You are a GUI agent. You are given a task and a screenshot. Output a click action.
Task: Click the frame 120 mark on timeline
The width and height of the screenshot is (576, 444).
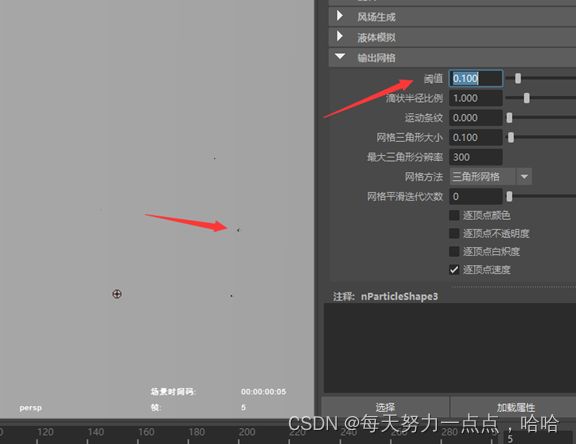click(45, 432)
